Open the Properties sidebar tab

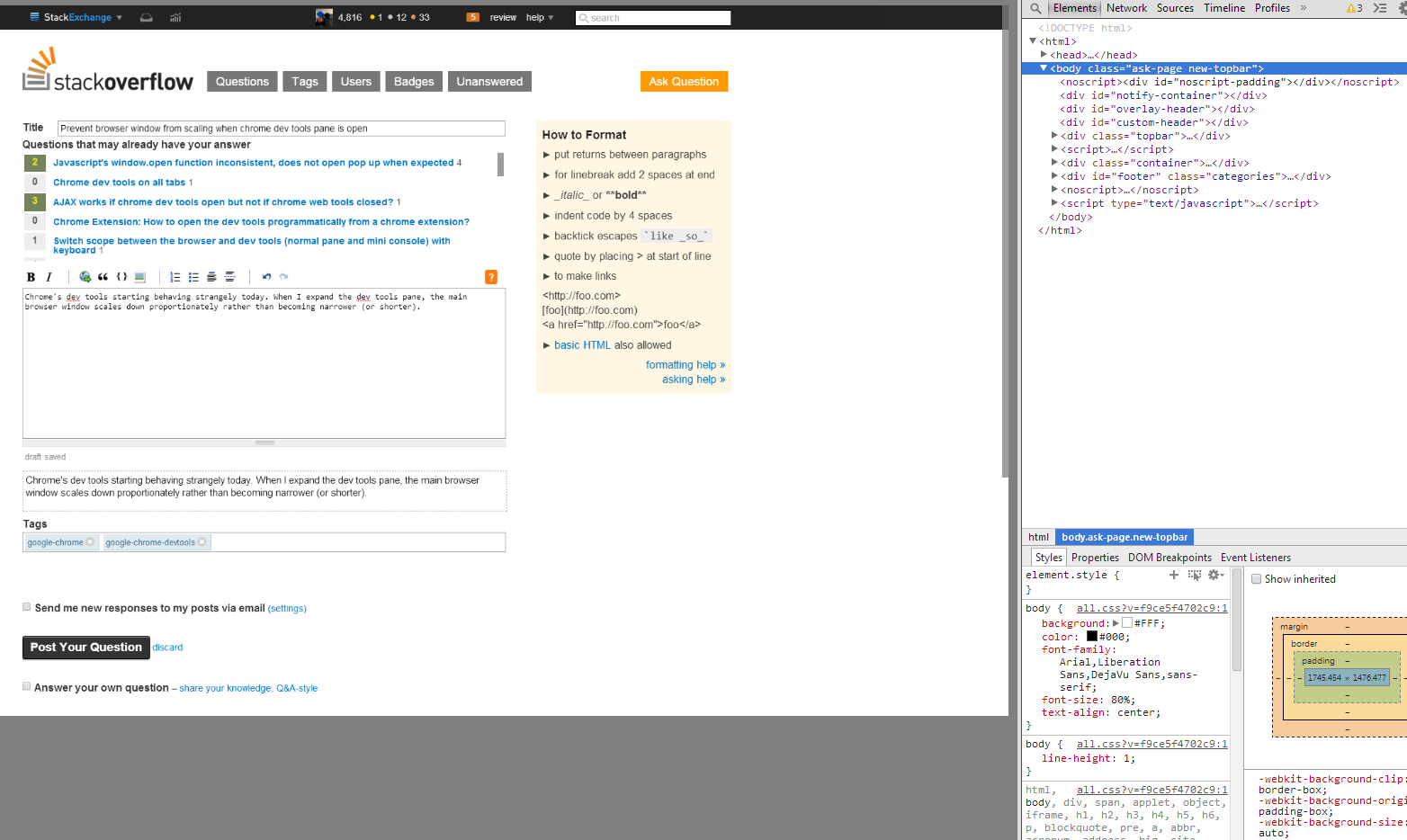click(1095, 558)
